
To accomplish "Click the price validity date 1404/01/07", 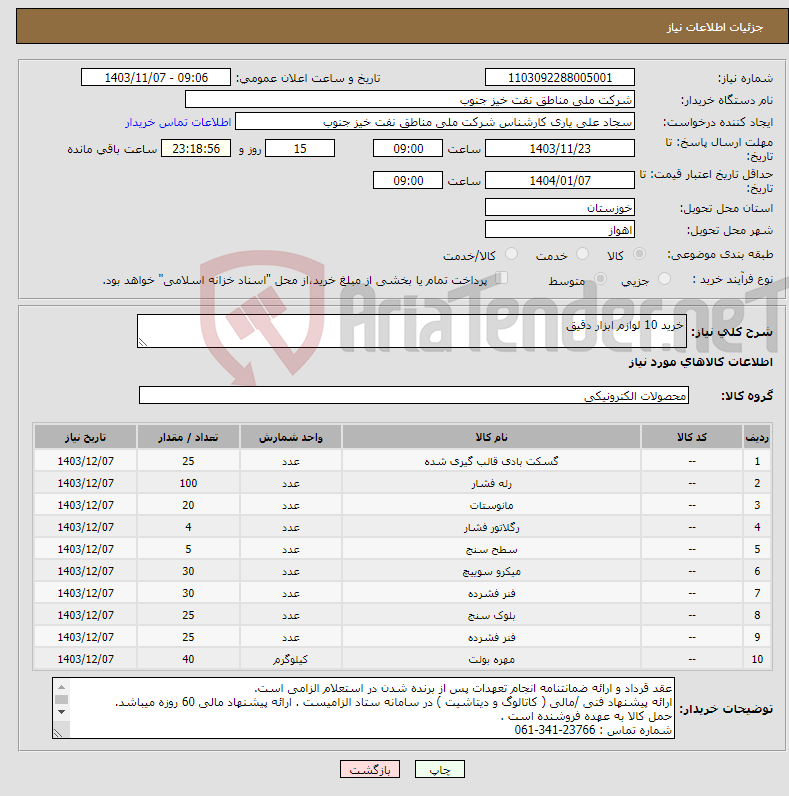I will pos(560,180).
